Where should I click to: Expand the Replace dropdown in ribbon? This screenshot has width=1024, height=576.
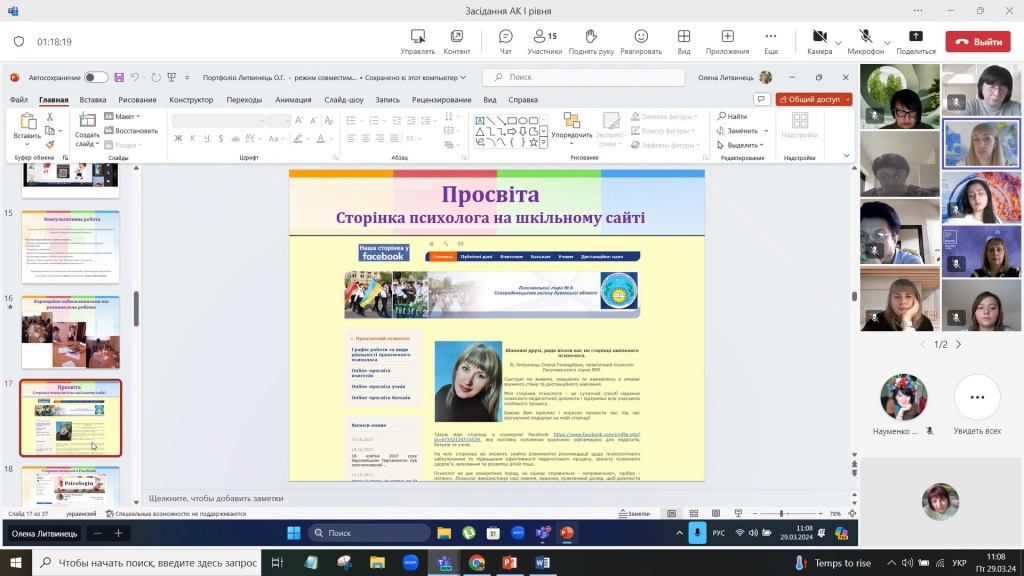[x=766, y=131]
